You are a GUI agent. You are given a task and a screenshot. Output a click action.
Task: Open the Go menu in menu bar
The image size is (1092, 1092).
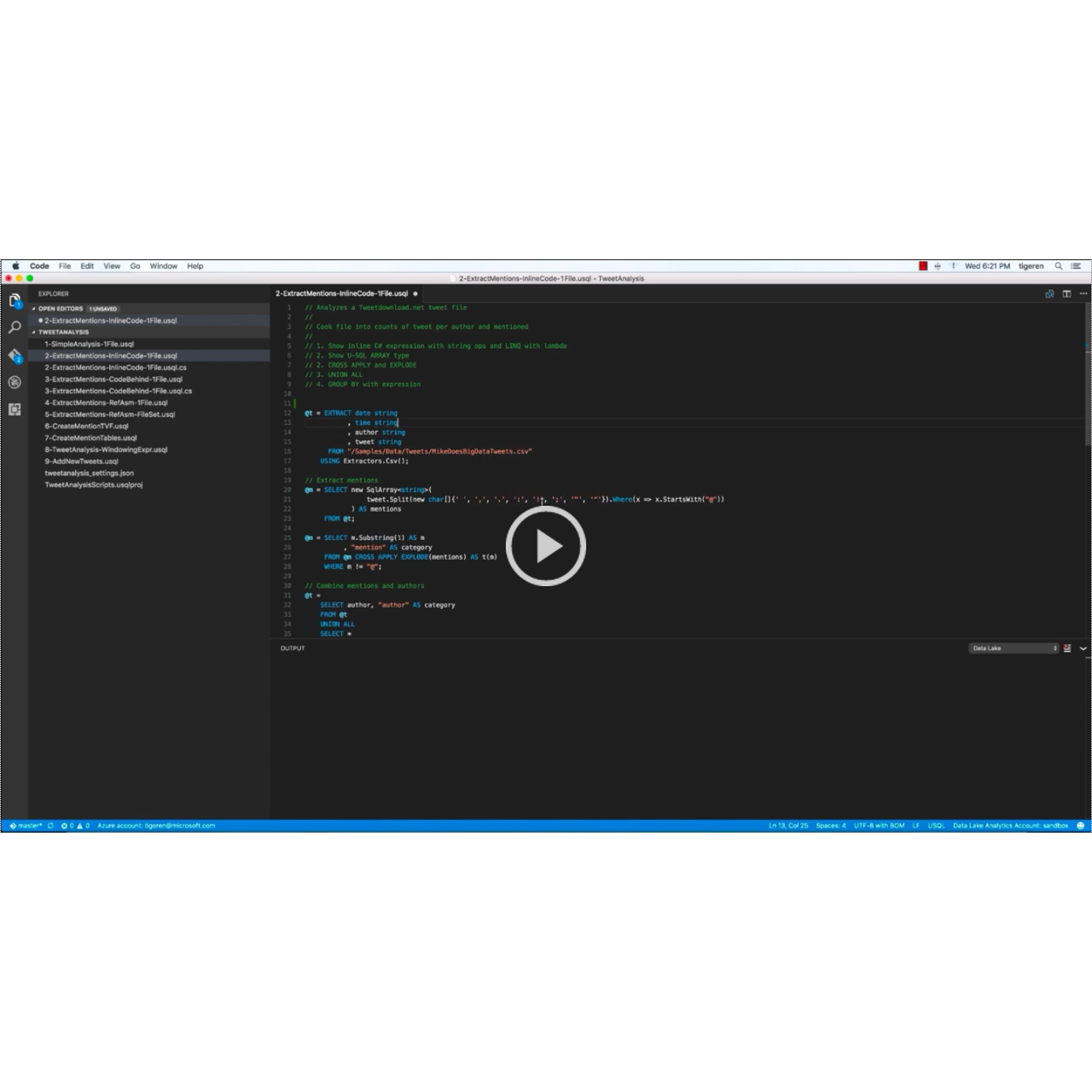coord(135,265)
